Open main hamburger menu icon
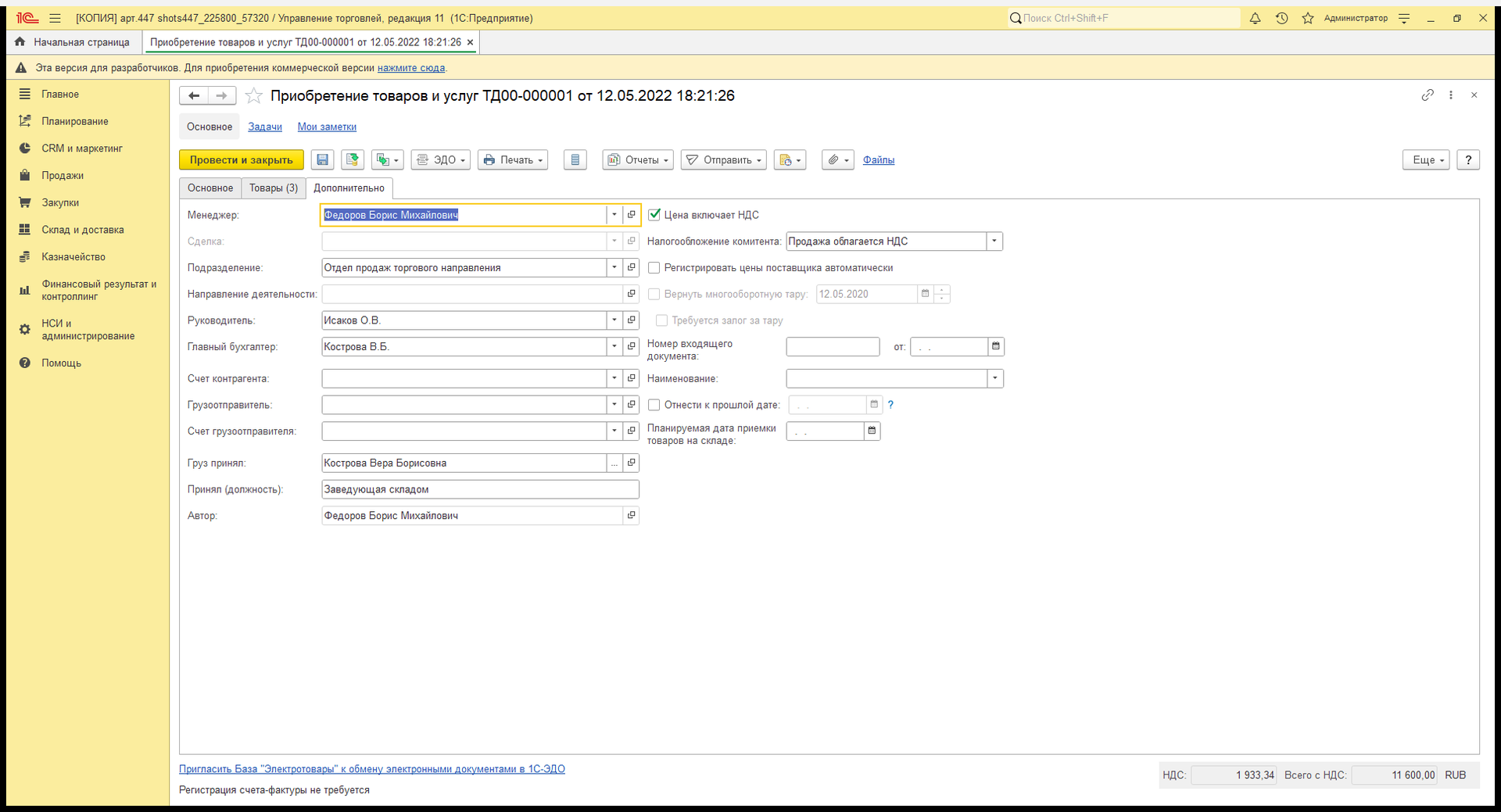The height and width of the screenshot is (812, 1501). coord(55,18)
